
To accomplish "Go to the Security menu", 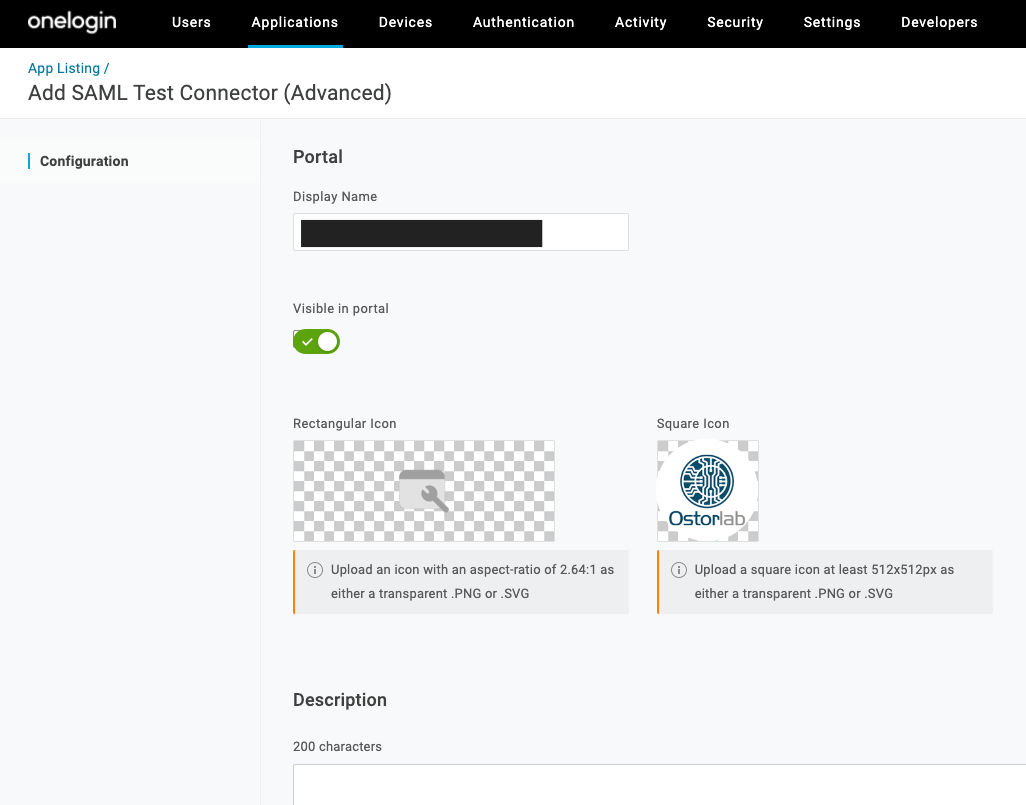I will [x=734, y=22].
